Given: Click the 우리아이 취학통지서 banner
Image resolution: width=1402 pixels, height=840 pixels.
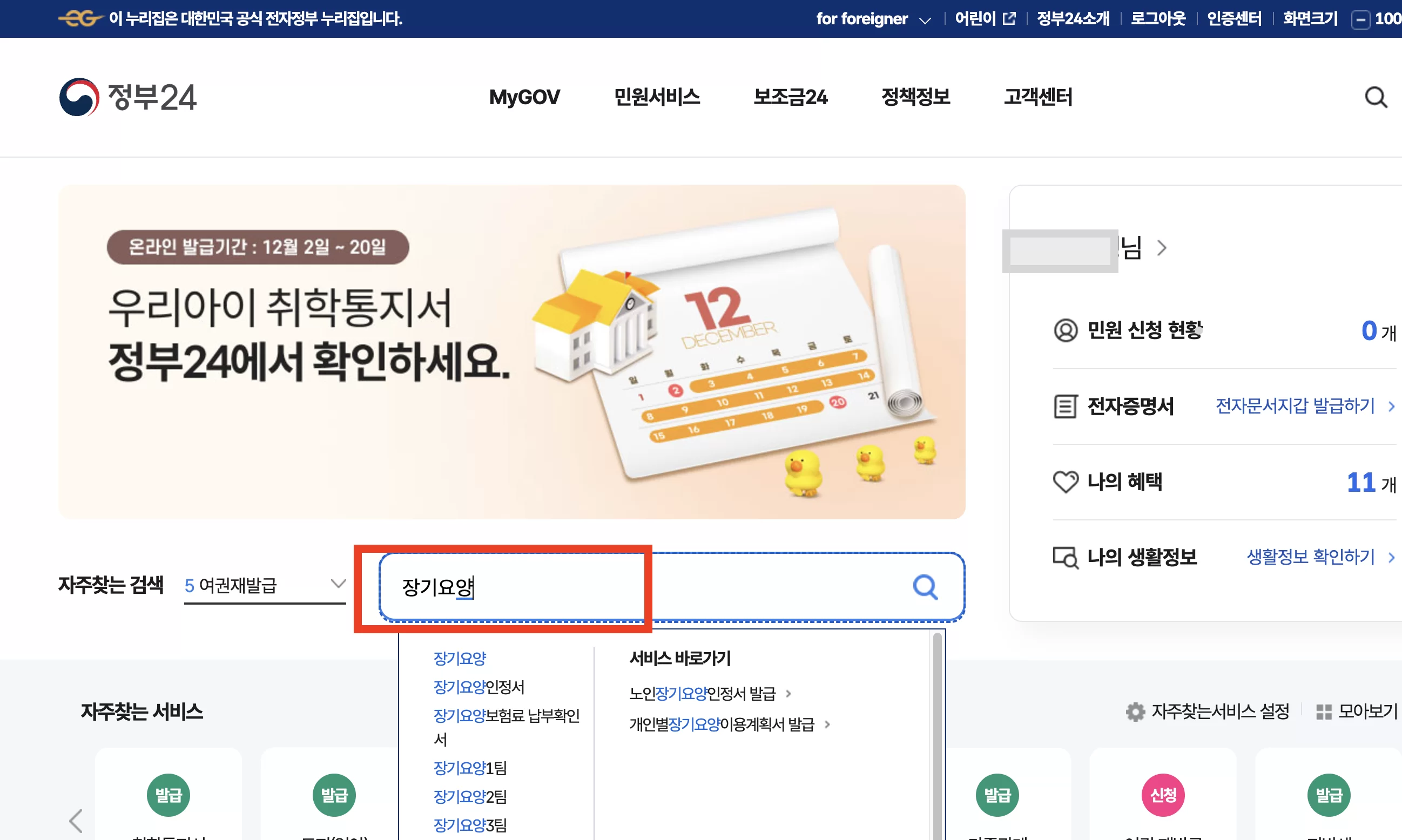Looking at the screenshot, I should tap(512, 351).
